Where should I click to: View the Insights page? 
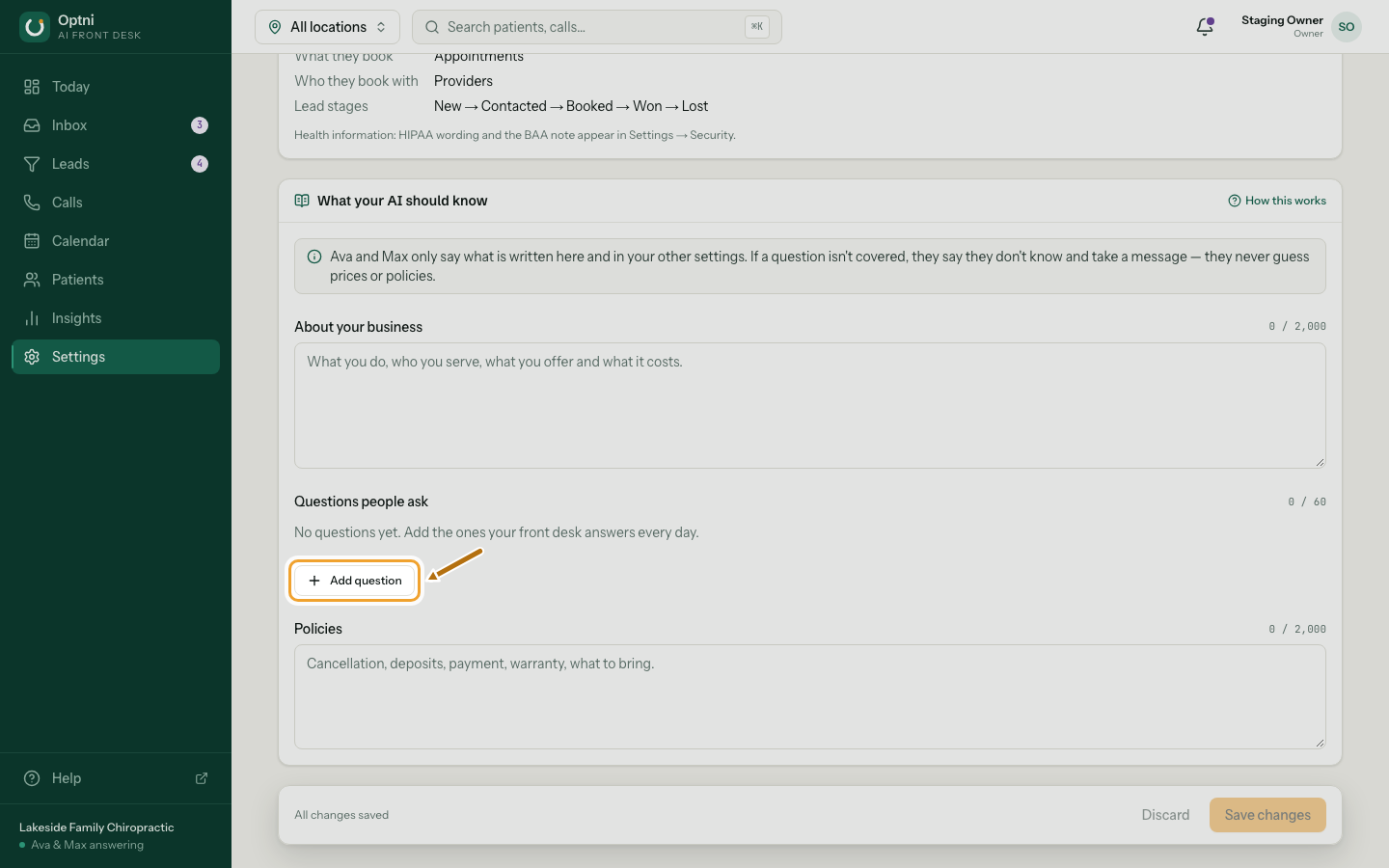pos(116,318)
